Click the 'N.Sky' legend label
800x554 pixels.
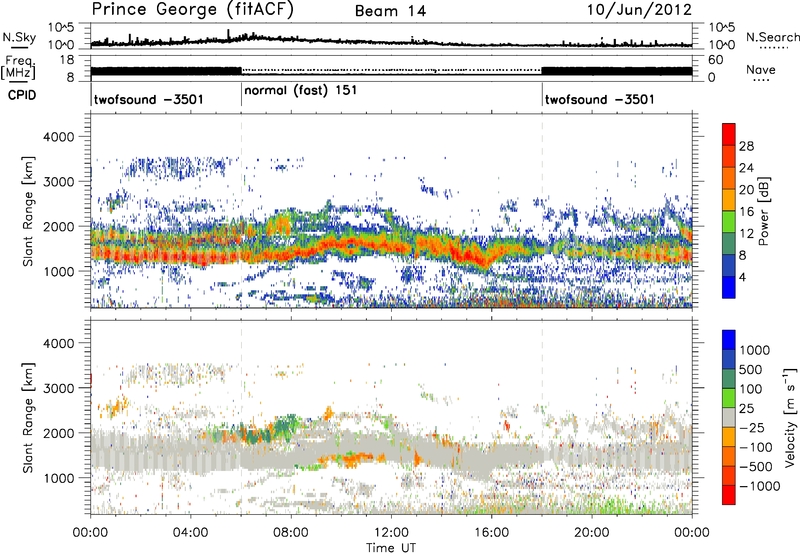[x=19, y=37]
